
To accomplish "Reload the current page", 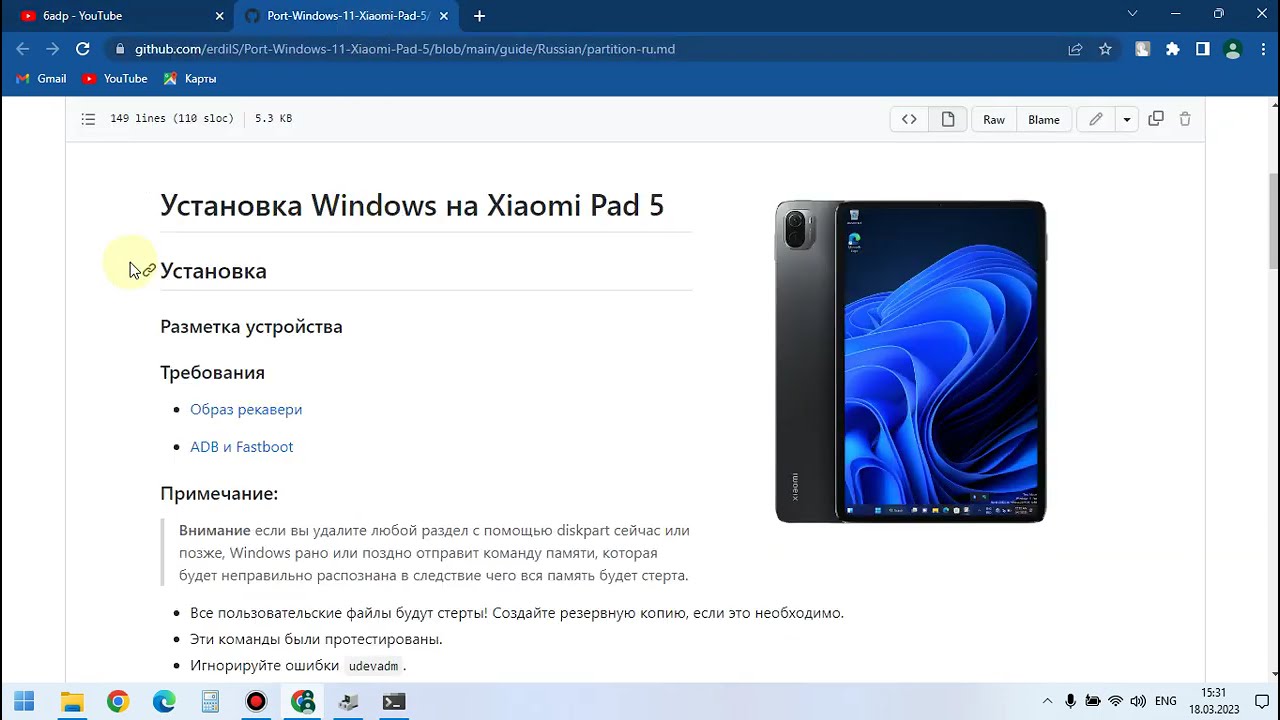I will pyautogui.click(x=83, y=48).
